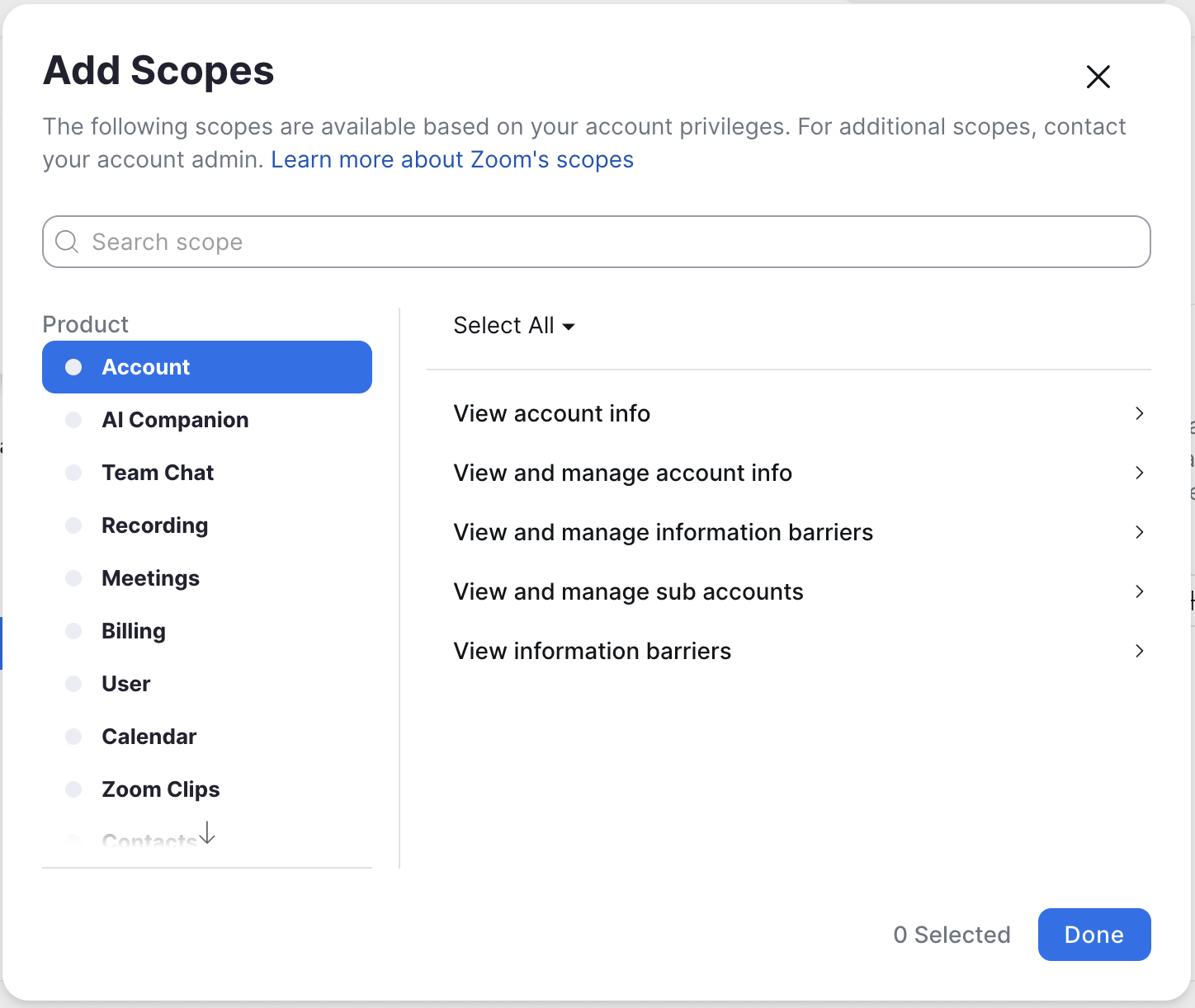The image size is (1195, 1008).
Task: Expand View and manage sub accounts chevron
Action: pos(1139,591)
